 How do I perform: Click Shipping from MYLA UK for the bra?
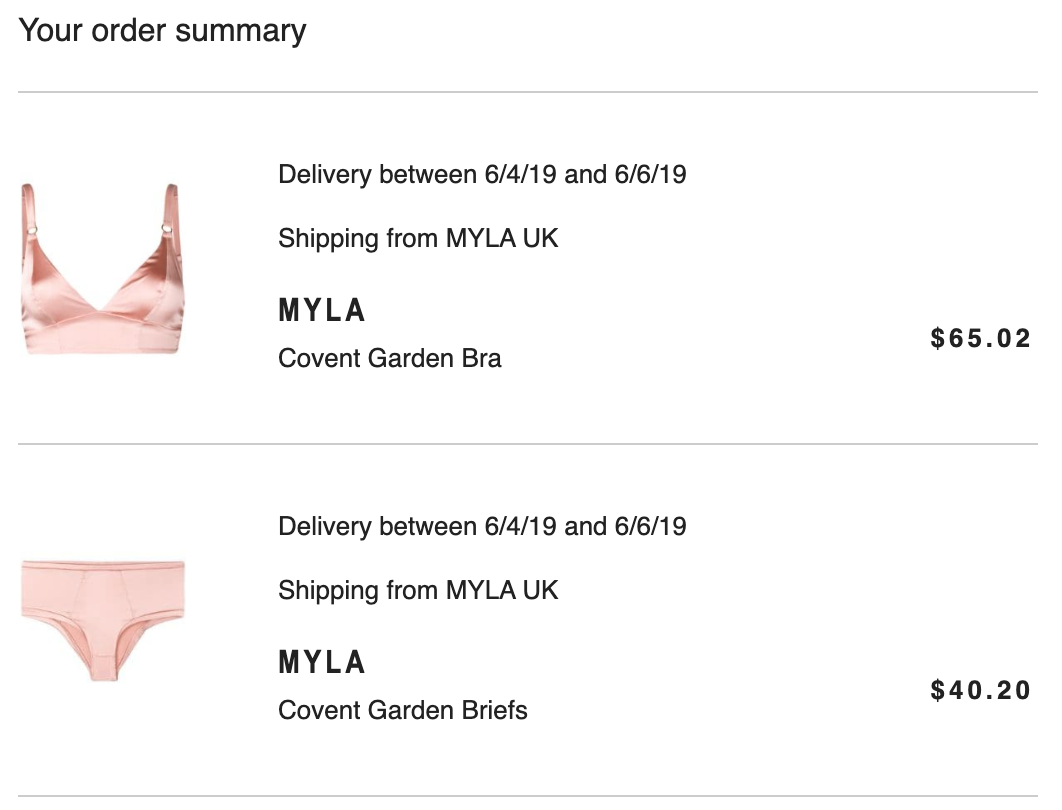[418, 238]
